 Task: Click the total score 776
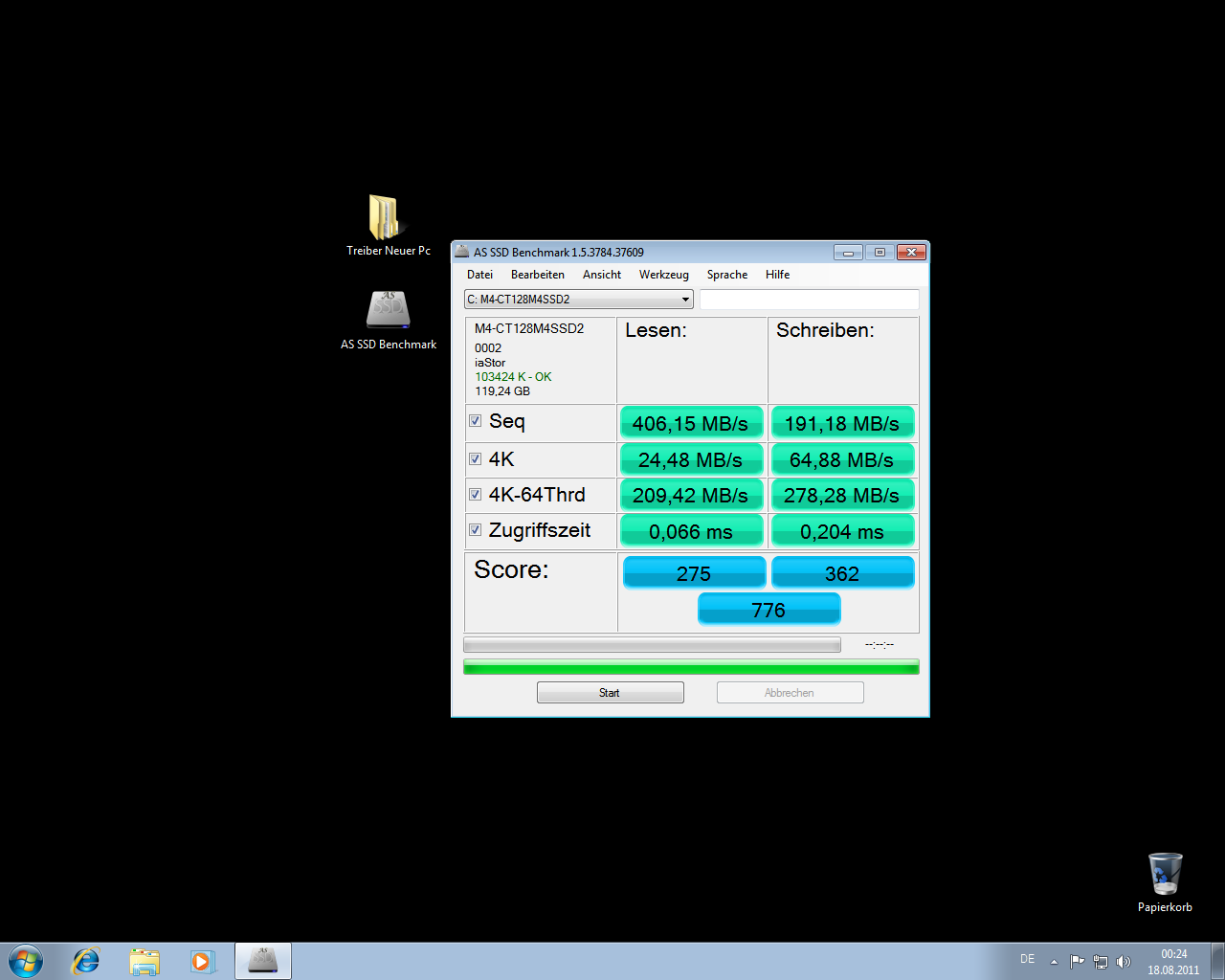pos(768,609)
